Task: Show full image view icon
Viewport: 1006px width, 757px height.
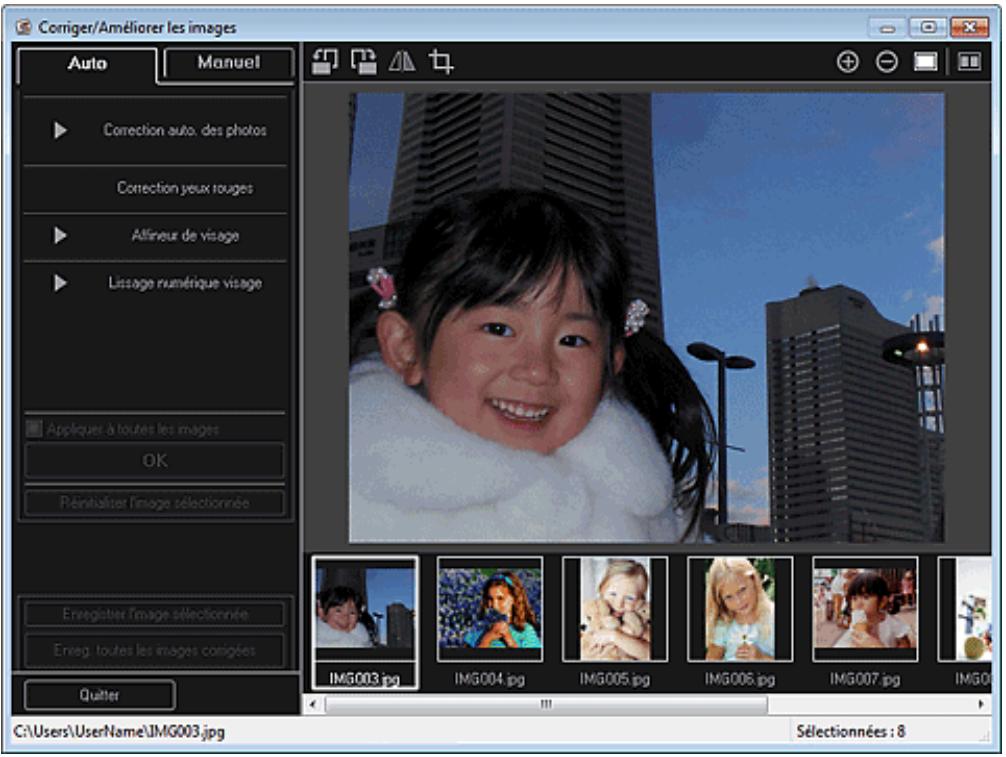Action: pyautogui.click(x=925, y=62)
